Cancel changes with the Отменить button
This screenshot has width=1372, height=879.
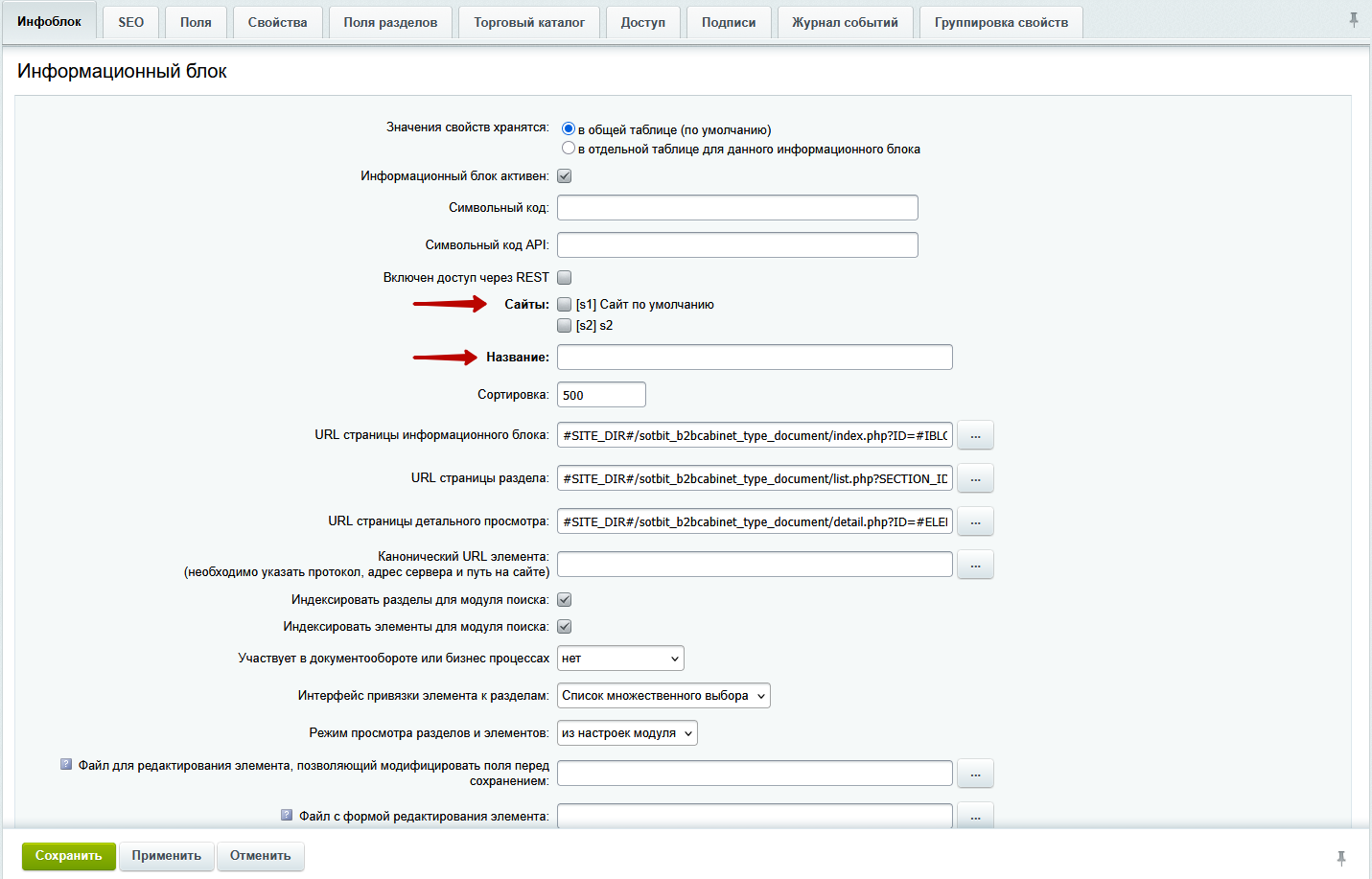pyautogui.click(x=260, y=856)
